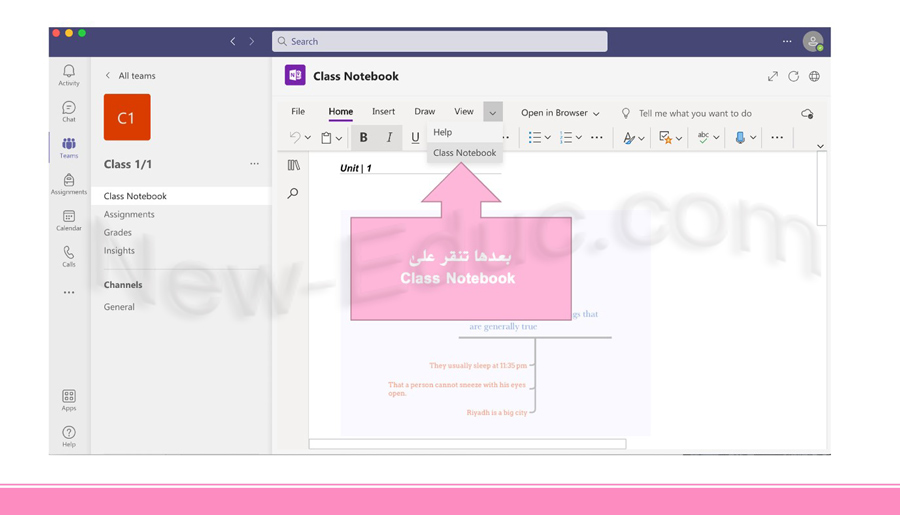The image size is (900, 515).
Task: Toggle Underline formatting
Action: coord(415,137)
